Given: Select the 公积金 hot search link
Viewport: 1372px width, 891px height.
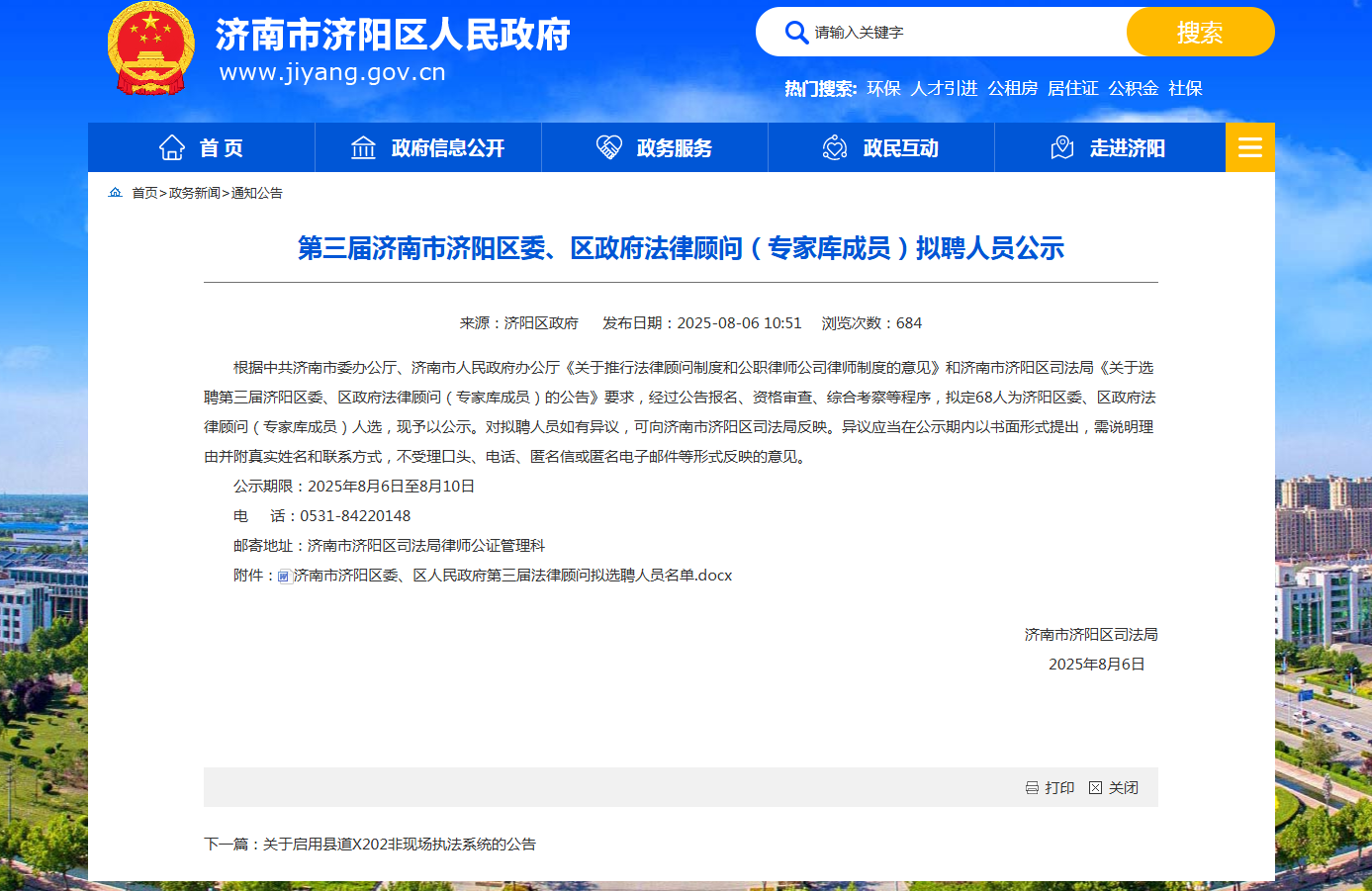Looking at the screenshot, I should click(1133, 89).
